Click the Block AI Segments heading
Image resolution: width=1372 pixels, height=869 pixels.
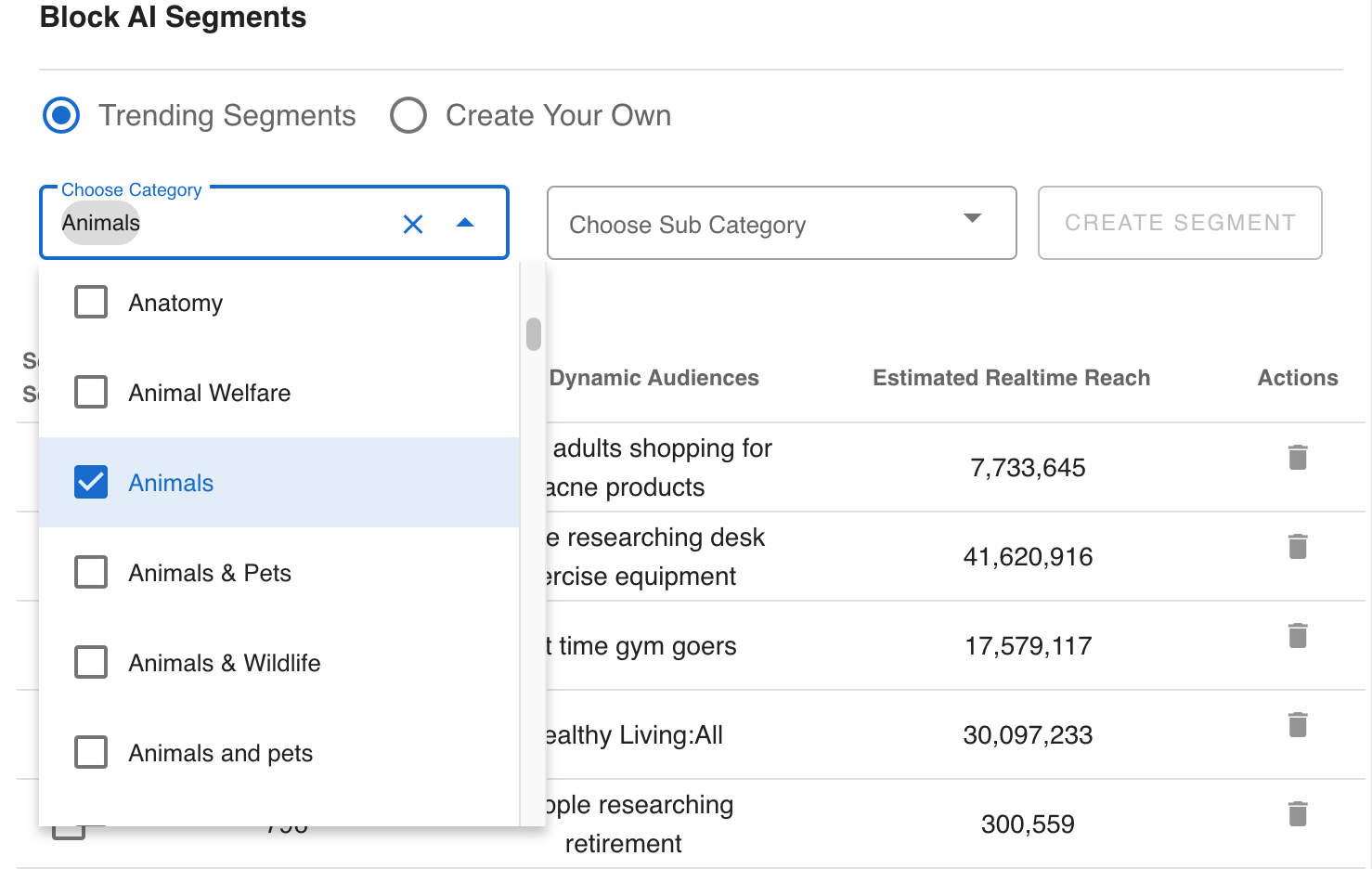coord(173,17)
